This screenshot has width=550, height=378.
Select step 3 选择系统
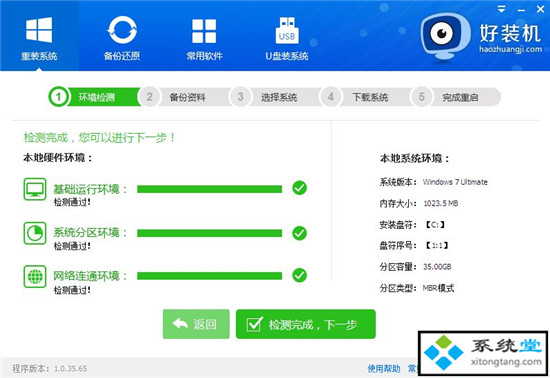point(276,97)
